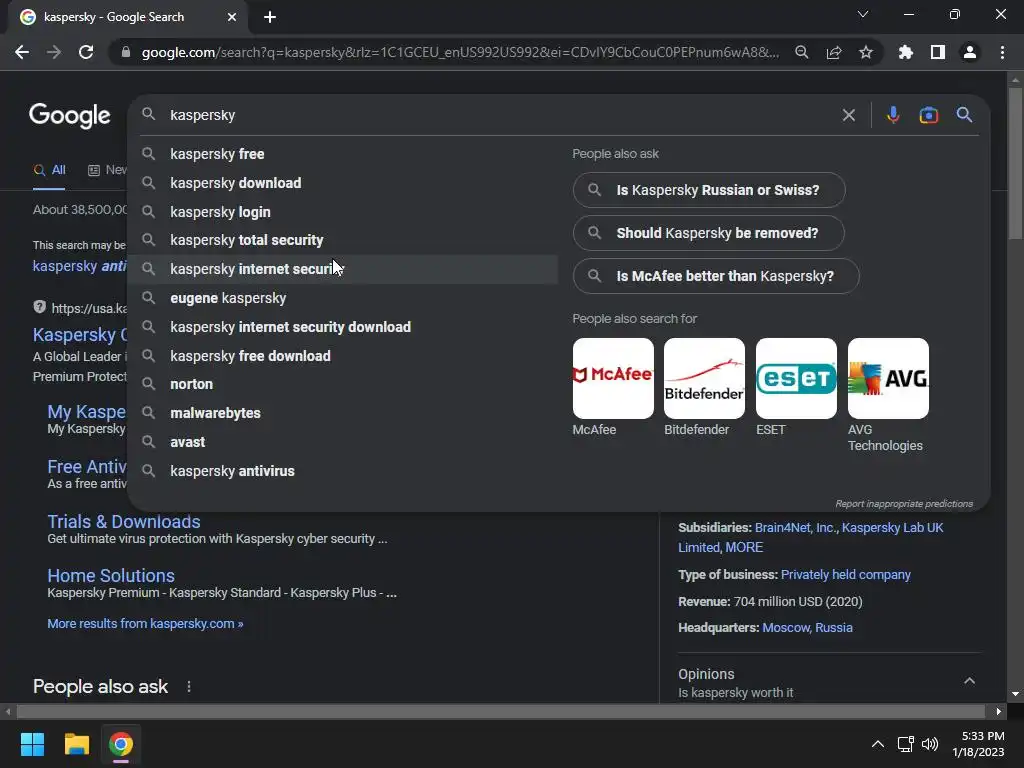Select suggestion kaspersky total security
This screenshot has width=1024, height=768.
click(x=343, y=240)
